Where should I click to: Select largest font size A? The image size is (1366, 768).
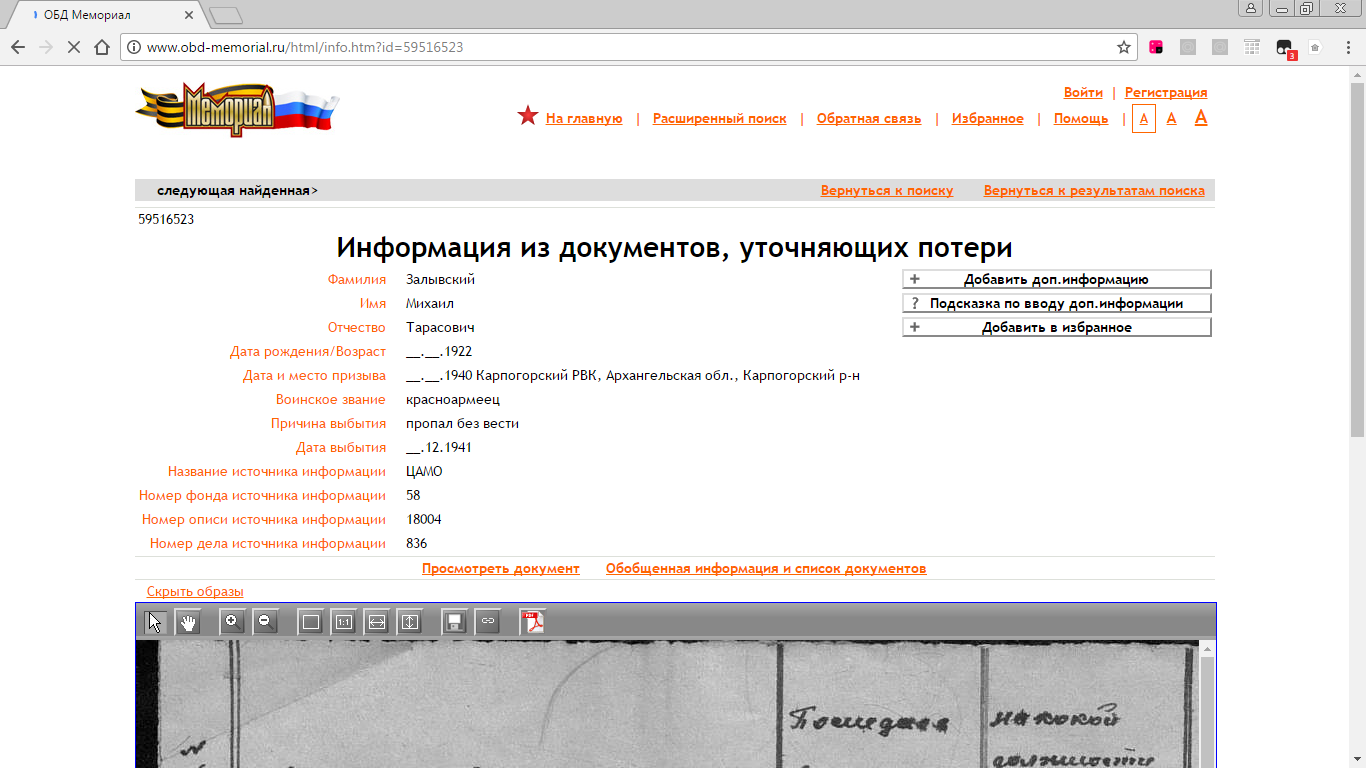coord(1201,117)
